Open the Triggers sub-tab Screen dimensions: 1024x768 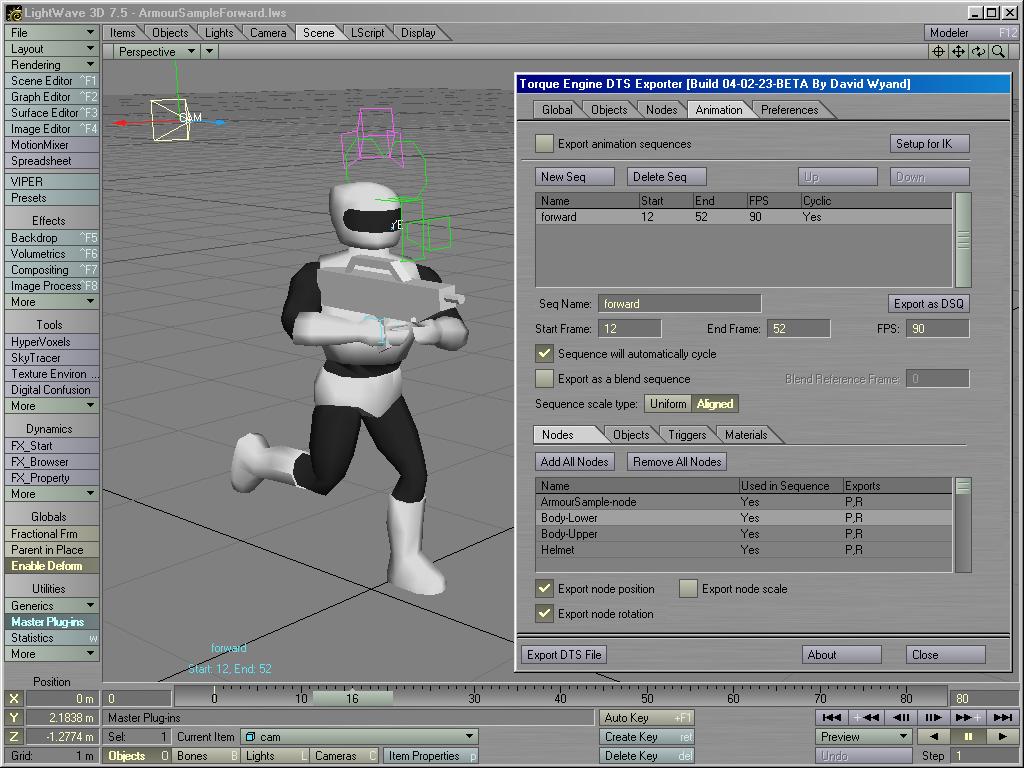point(687,435)
